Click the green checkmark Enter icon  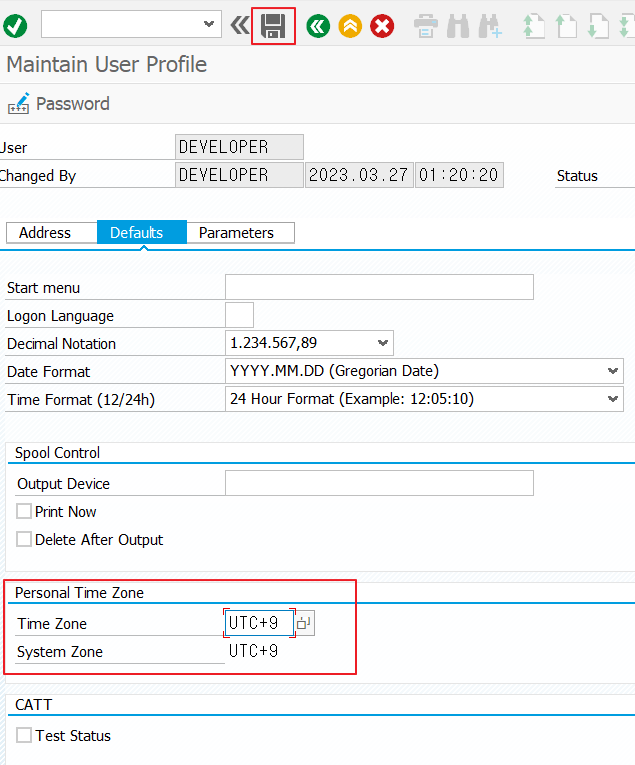[15, 26]
